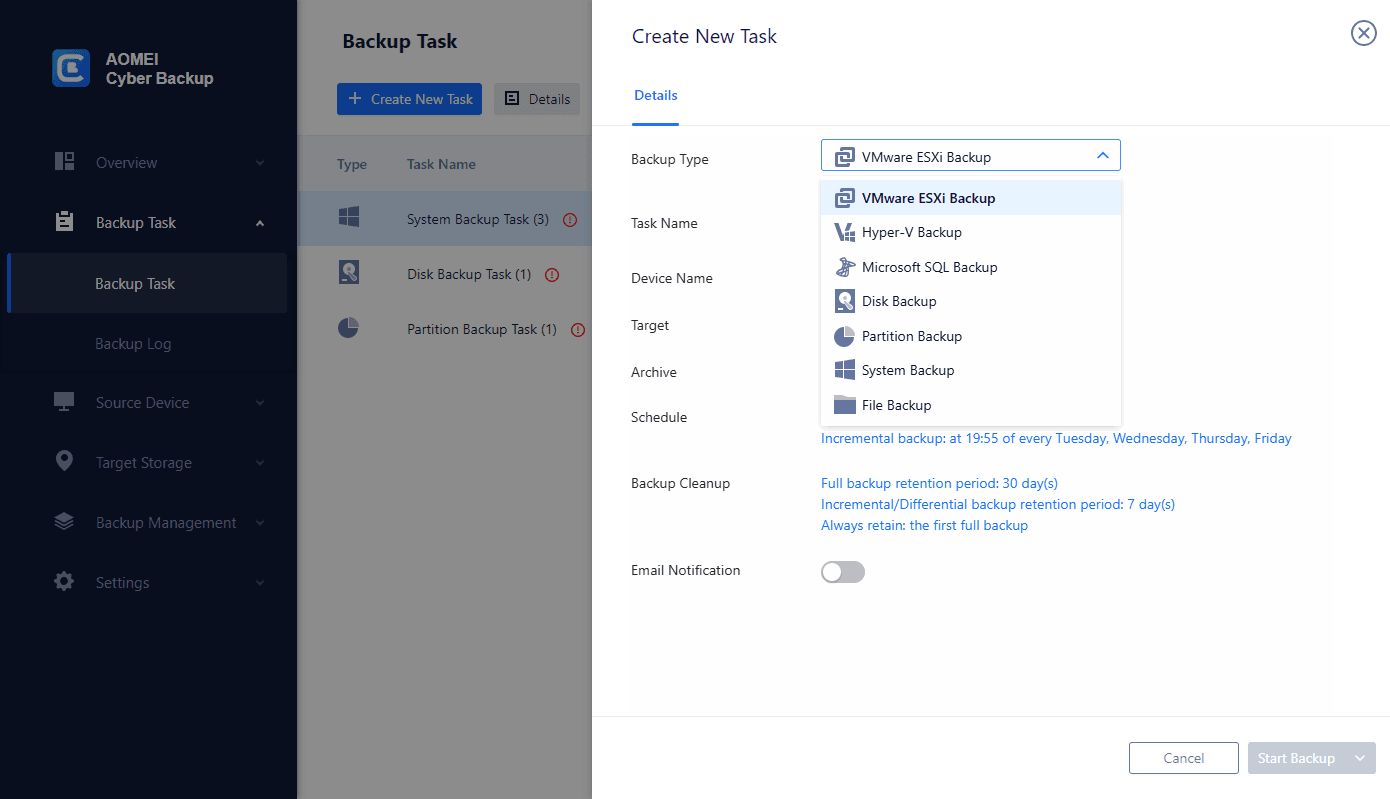1390x799 pixels.
Task: Click the Target Storage location pin icon
Action: pos(65,461)
